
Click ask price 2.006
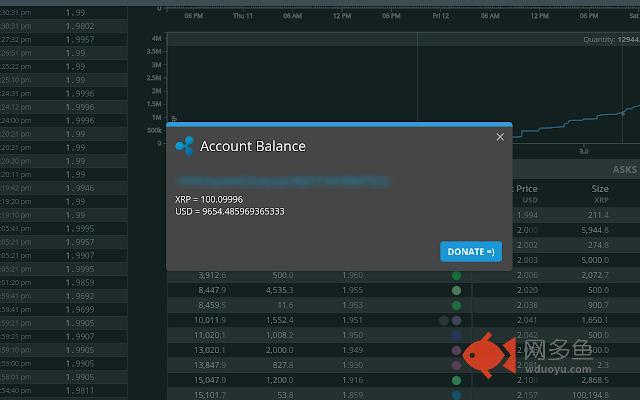(x=527, y=275)
